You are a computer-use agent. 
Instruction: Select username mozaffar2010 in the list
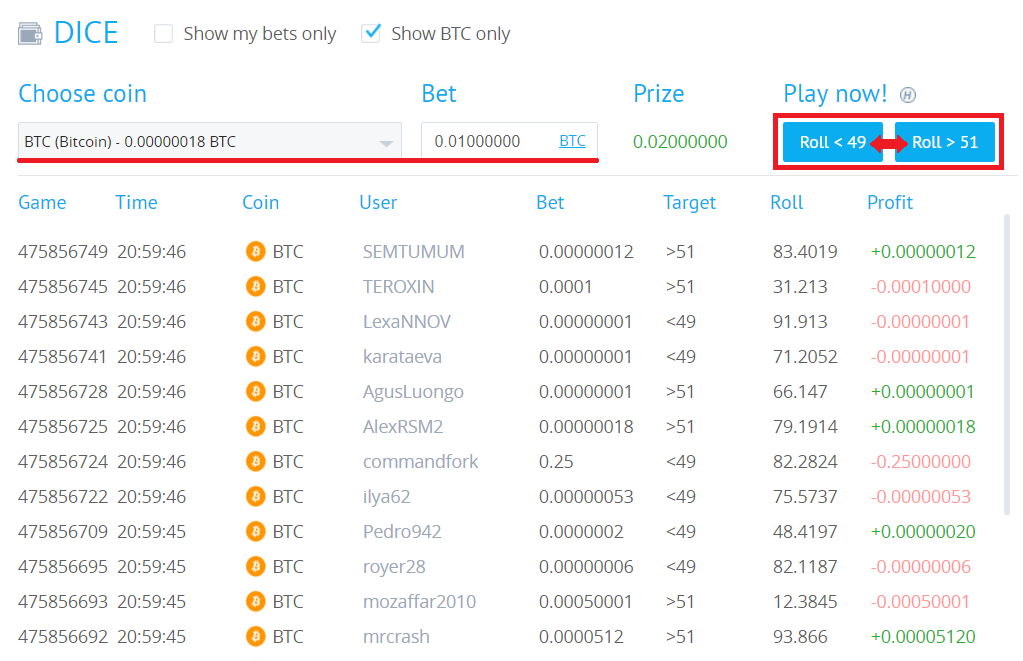pyautogui.click(x=419, y=602)
